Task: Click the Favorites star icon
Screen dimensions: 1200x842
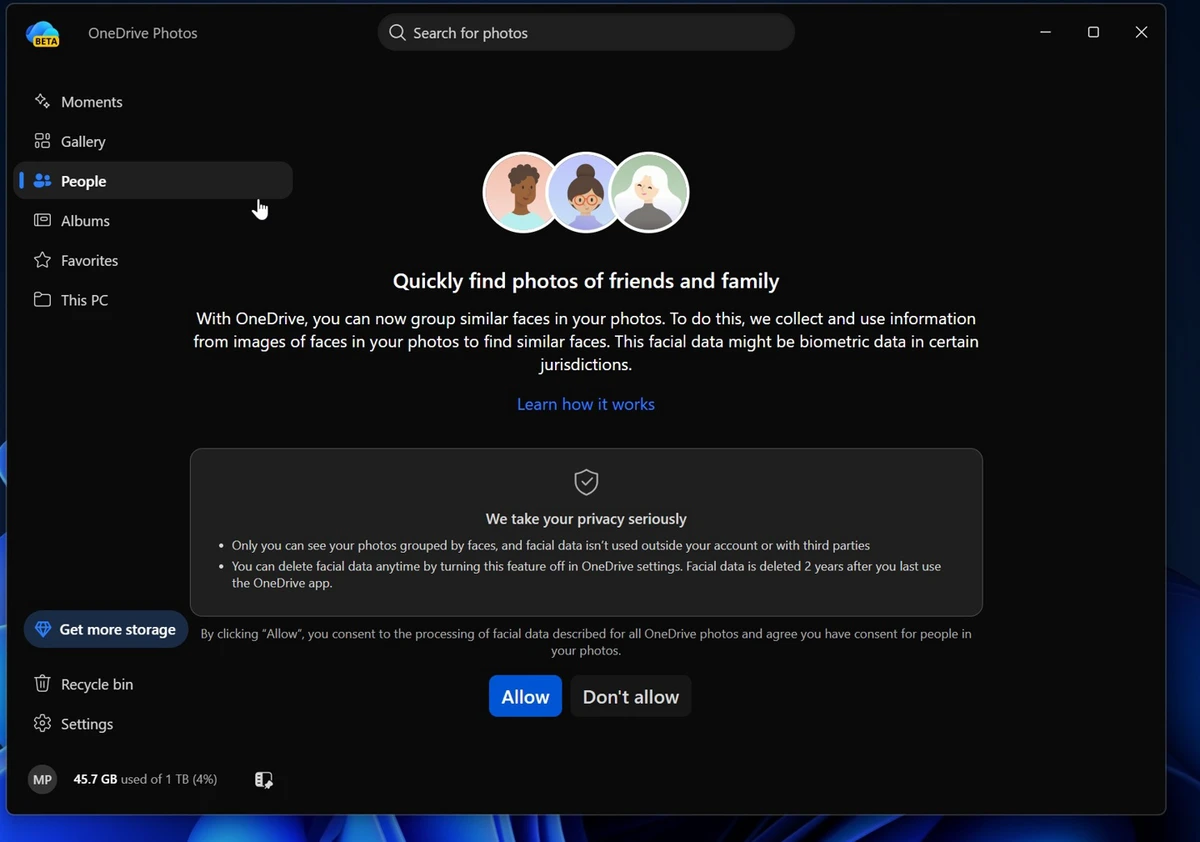Action: click(42, 260)
